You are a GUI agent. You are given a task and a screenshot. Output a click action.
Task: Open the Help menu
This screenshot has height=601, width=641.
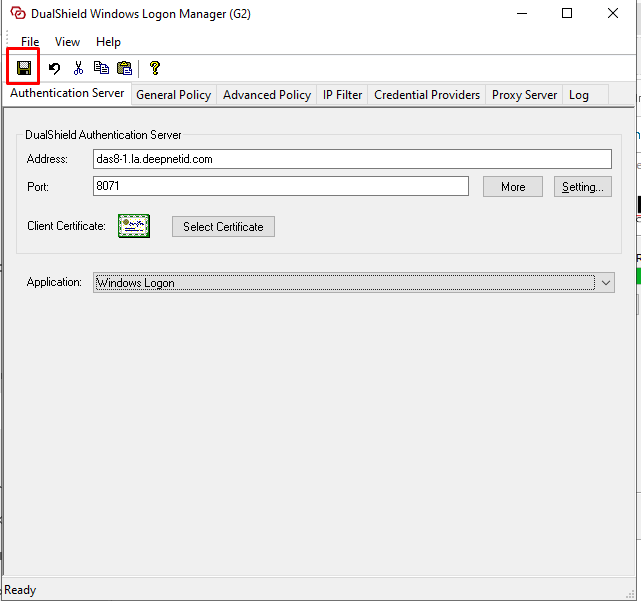(108, 42)
